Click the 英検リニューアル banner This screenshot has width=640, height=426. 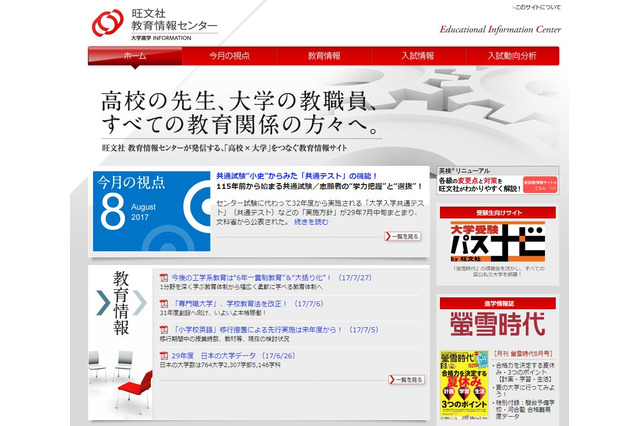498,180
